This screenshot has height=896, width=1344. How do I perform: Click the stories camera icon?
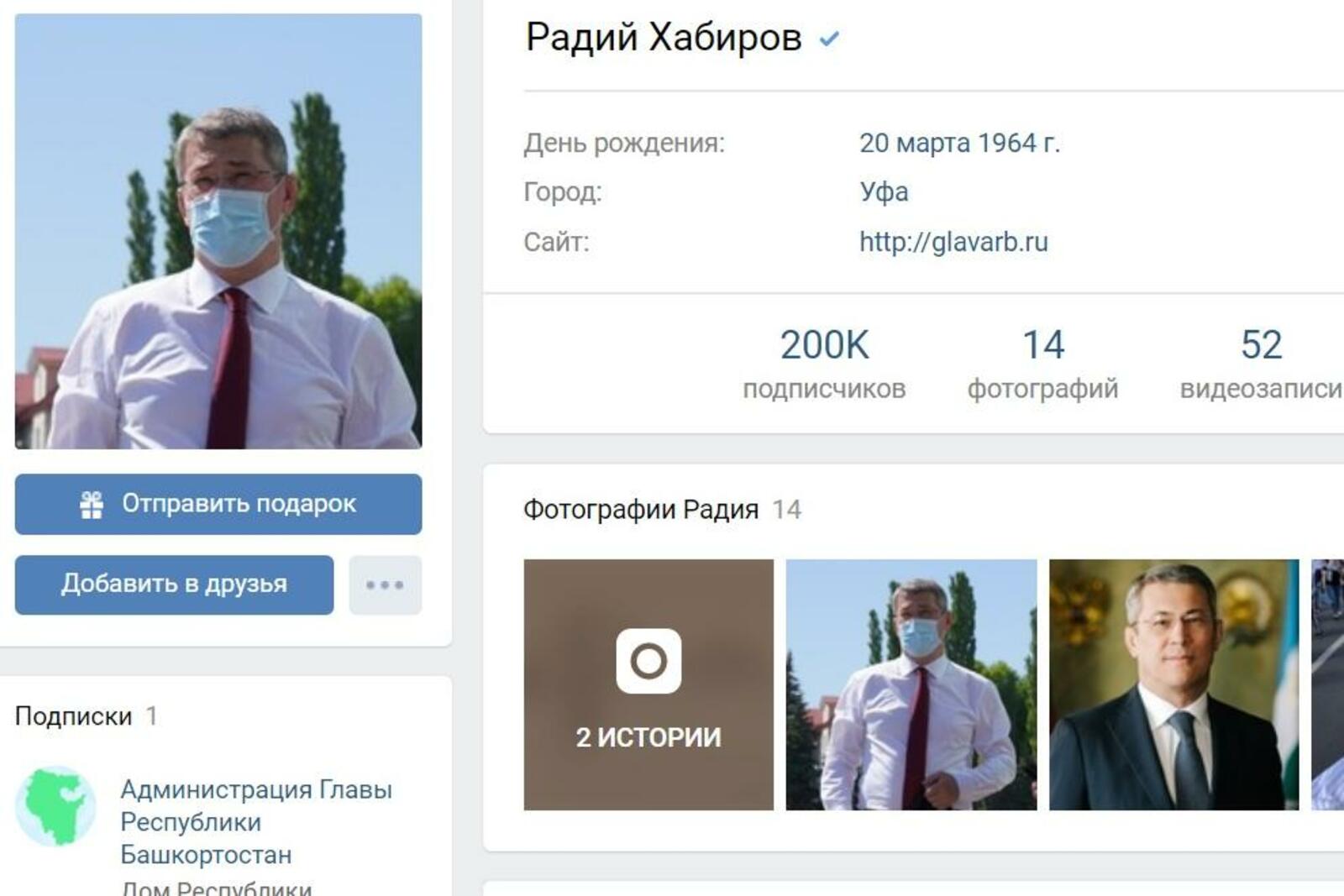click(648, 661)
